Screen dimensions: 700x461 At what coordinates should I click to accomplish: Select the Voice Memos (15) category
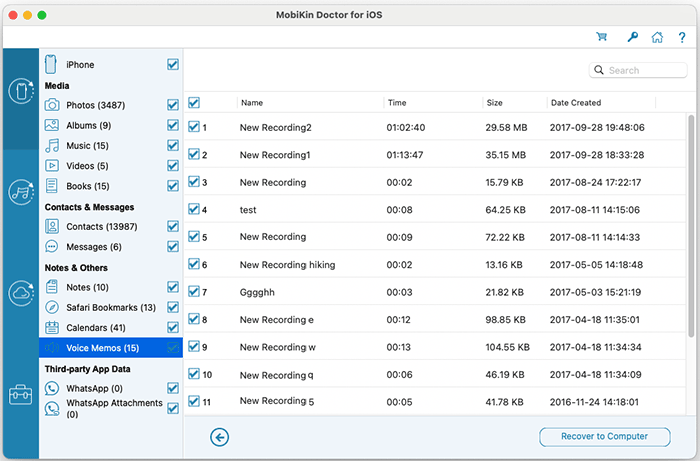(111, 348)
